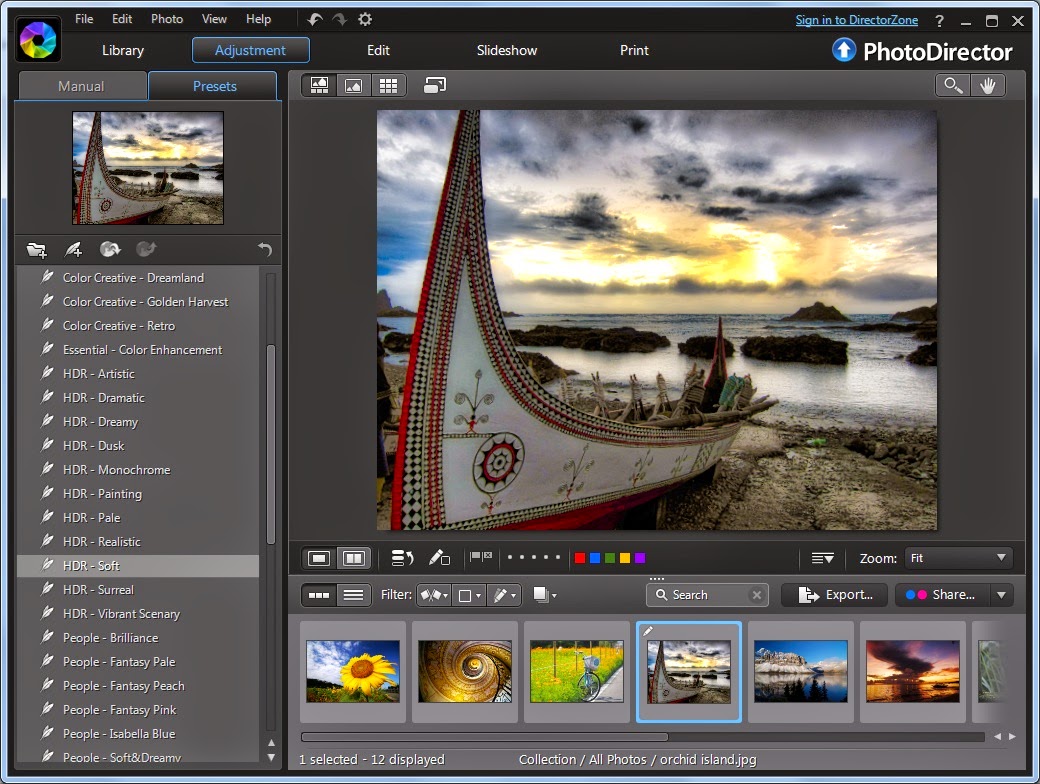
Task: Open preferences with the gear icon
Action: click(x=365, y=19)
